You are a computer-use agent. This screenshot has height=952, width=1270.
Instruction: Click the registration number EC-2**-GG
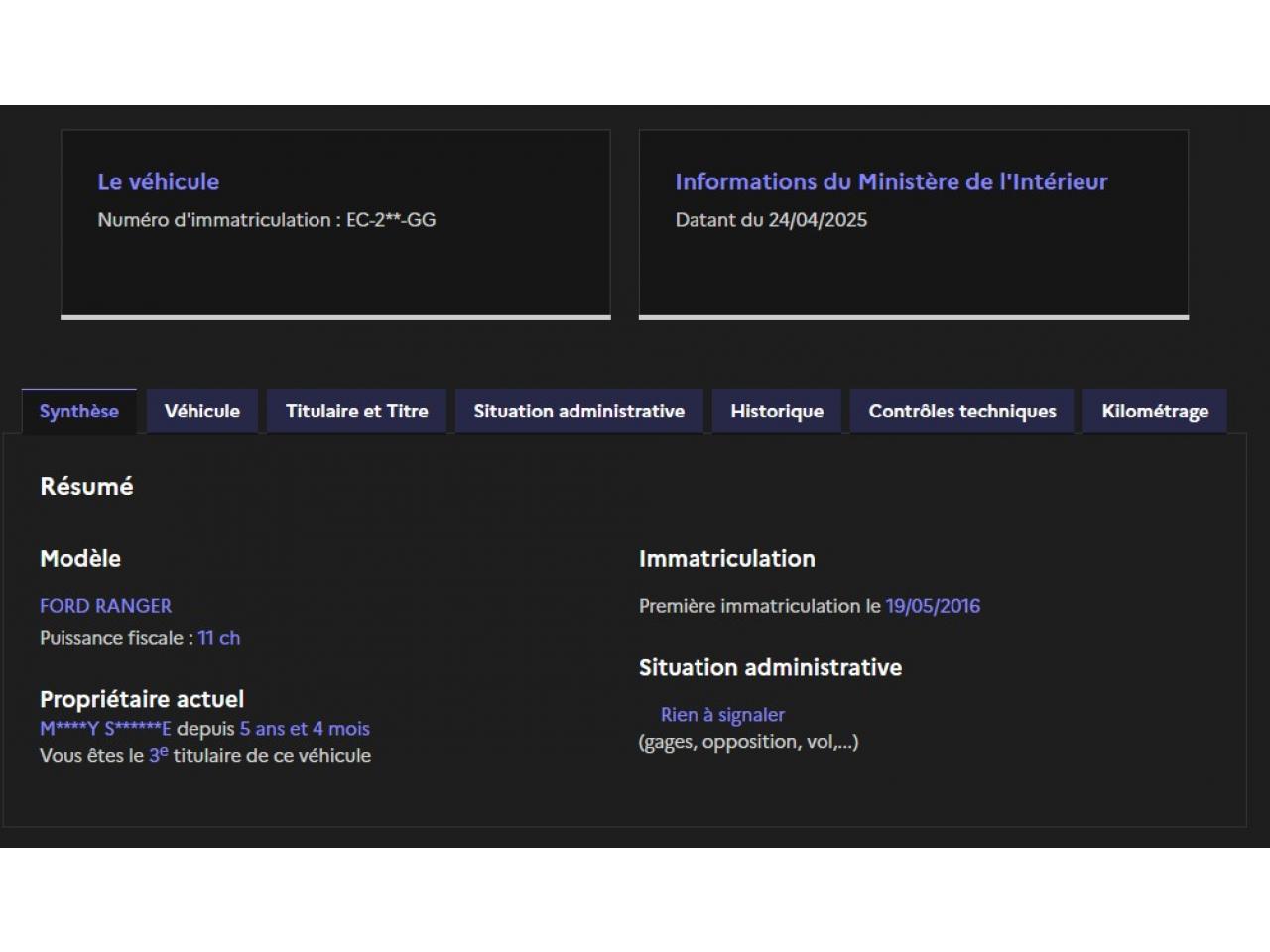point(391,220)
